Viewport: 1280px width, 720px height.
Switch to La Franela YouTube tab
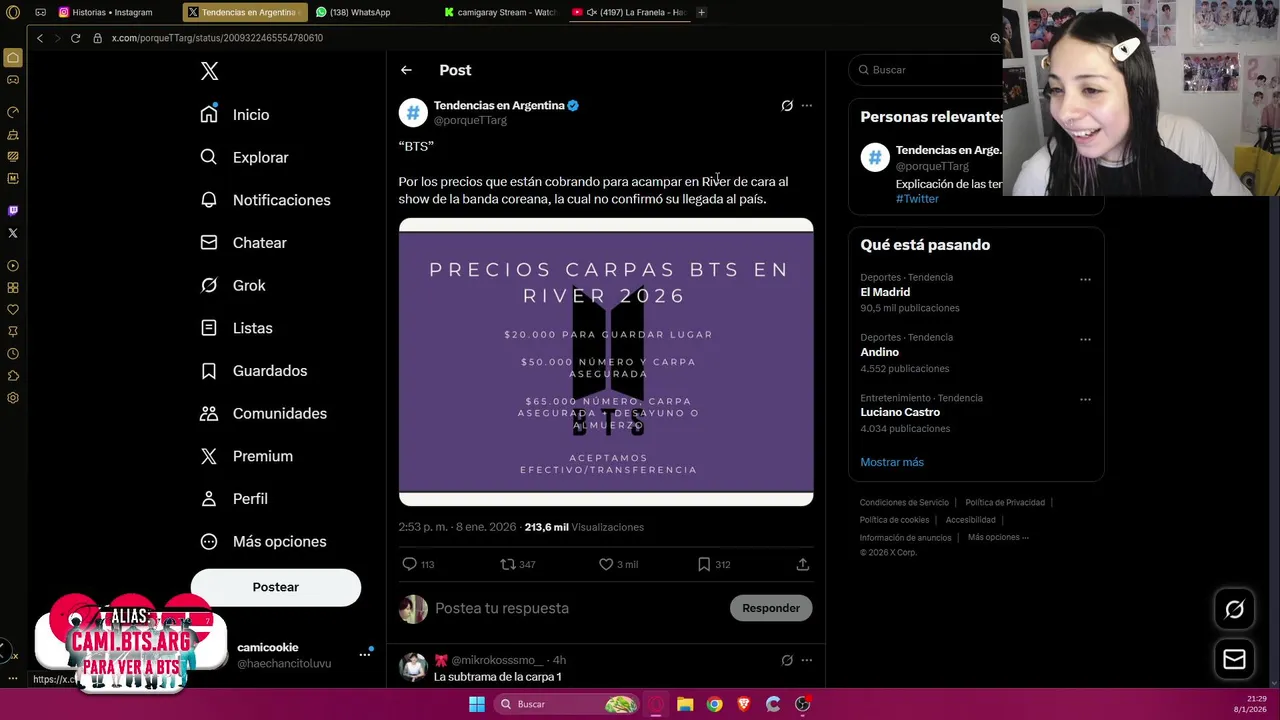pyautogui.click(x=629, y=12)
